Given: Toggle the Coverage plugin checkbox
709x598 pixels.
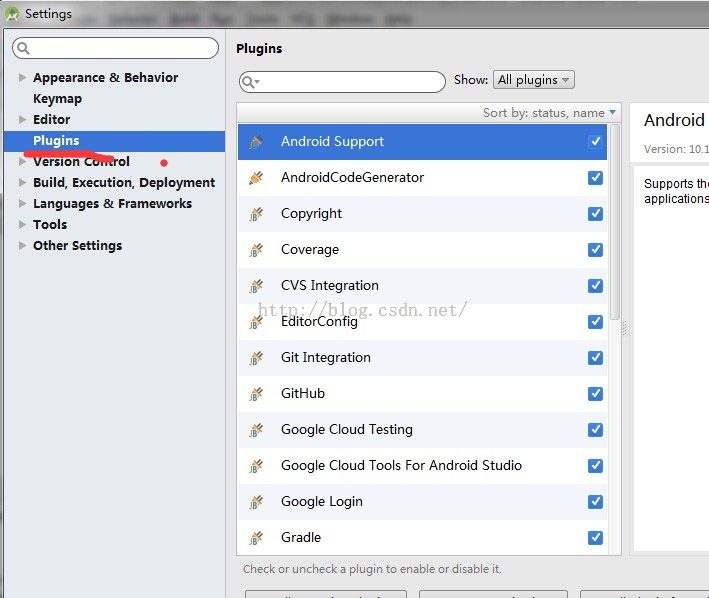Looking at the screenshot, I should (x=596, y=250).
